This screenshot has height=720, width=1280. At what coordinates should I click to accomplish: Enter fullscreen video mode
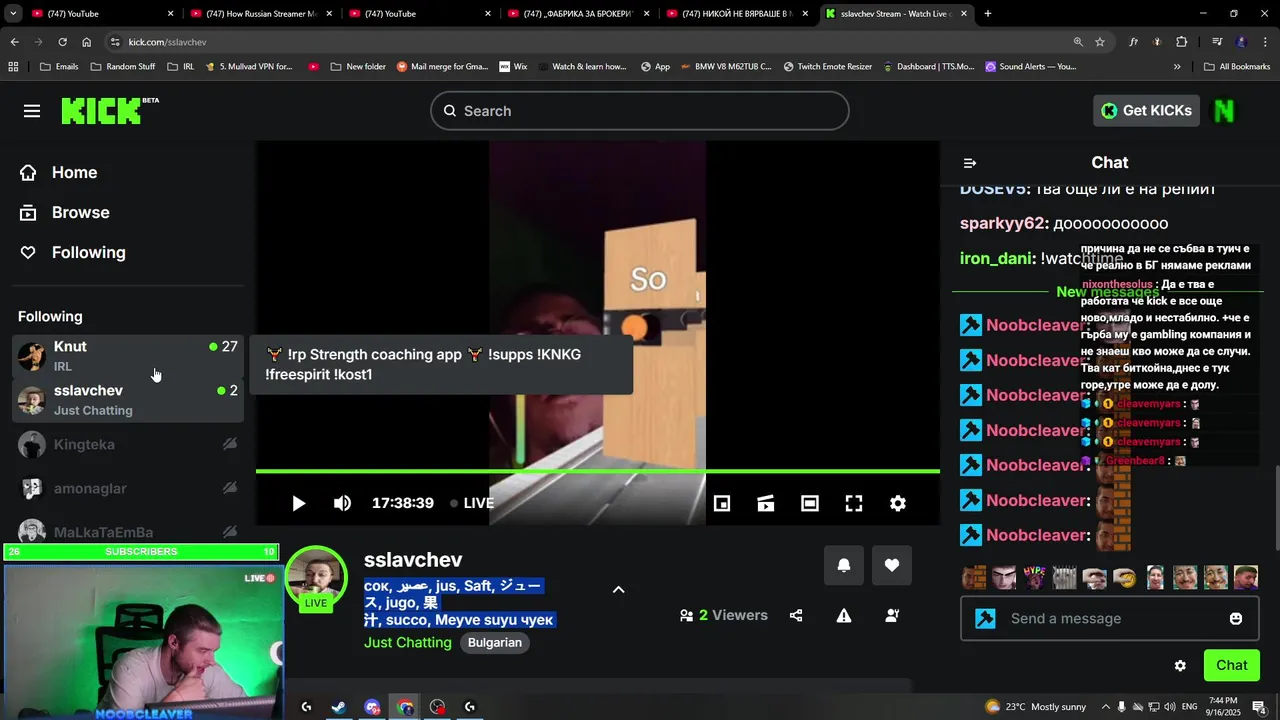854,503
